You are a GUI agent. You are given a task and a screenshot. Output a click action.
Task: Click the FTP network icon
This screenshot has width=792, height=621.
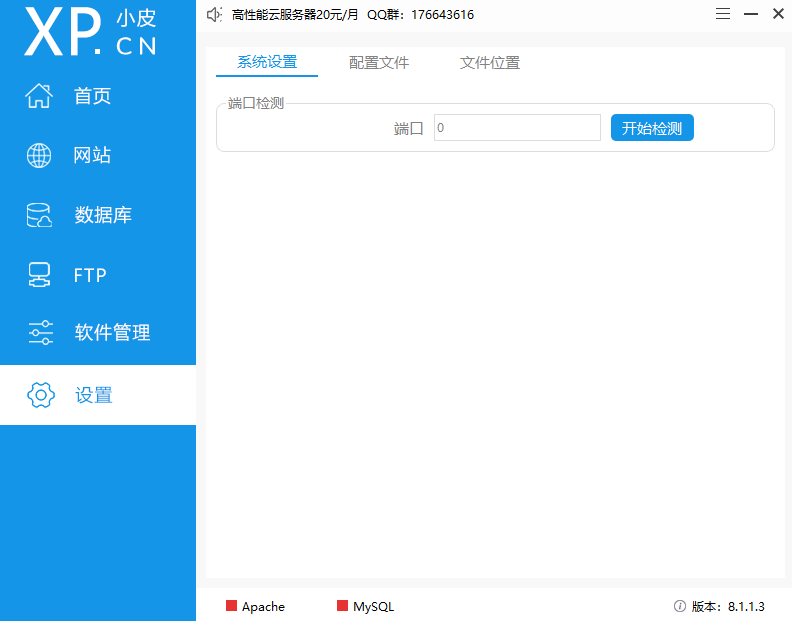[39, 275]
